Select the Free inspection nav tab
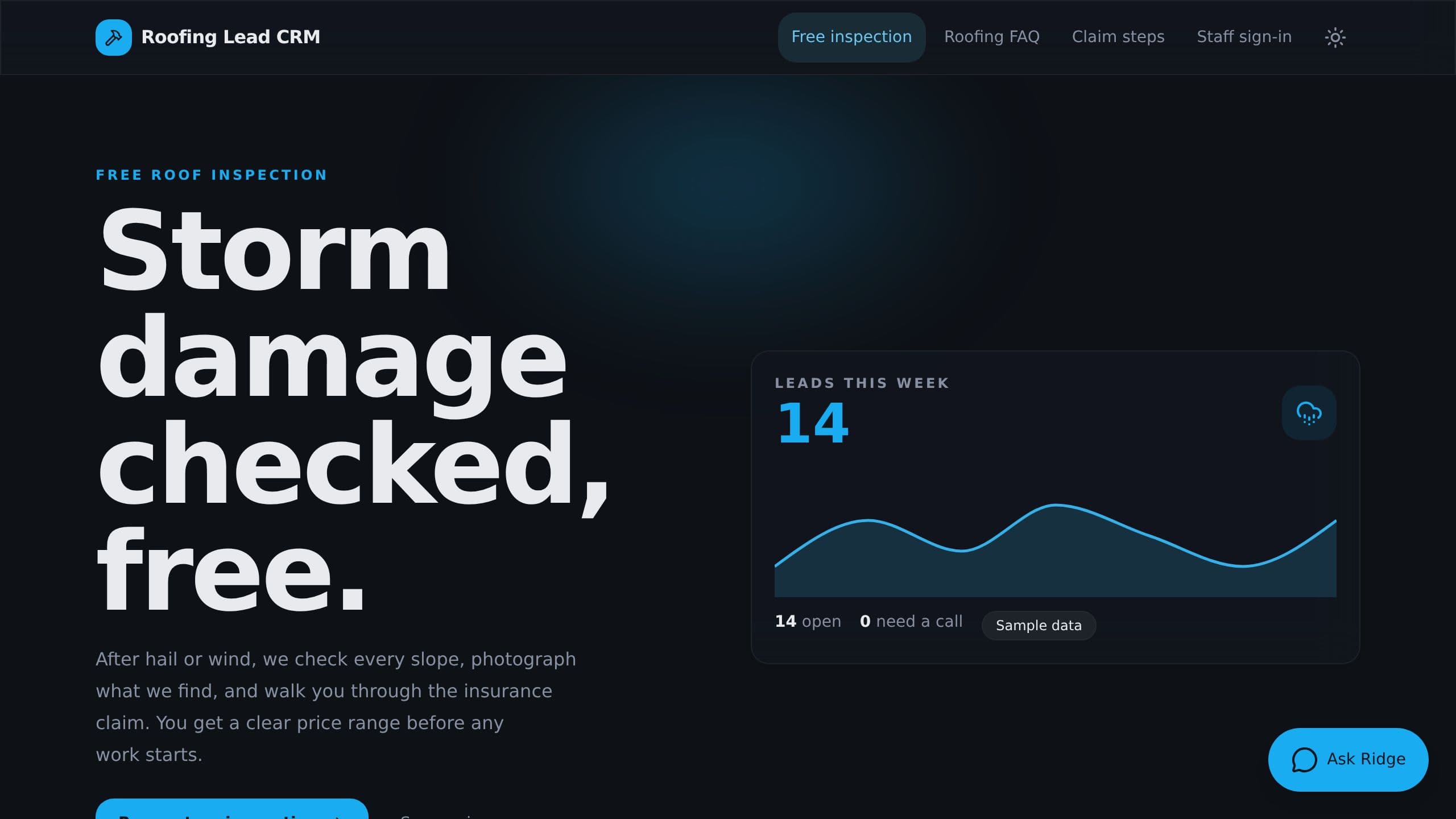The image size is (1456, 819). coord(851,38)
